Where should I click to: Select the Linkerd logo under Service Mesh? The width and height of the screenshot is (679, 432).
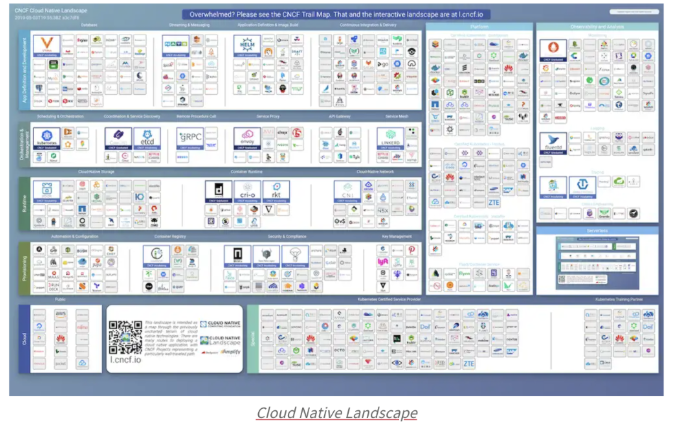pos(390,139)
